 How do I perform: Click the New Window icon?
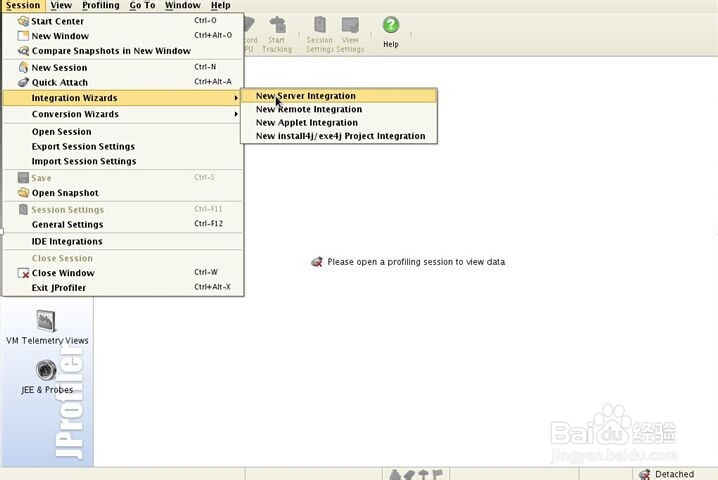pyautogui.click(x=23, y=36)
